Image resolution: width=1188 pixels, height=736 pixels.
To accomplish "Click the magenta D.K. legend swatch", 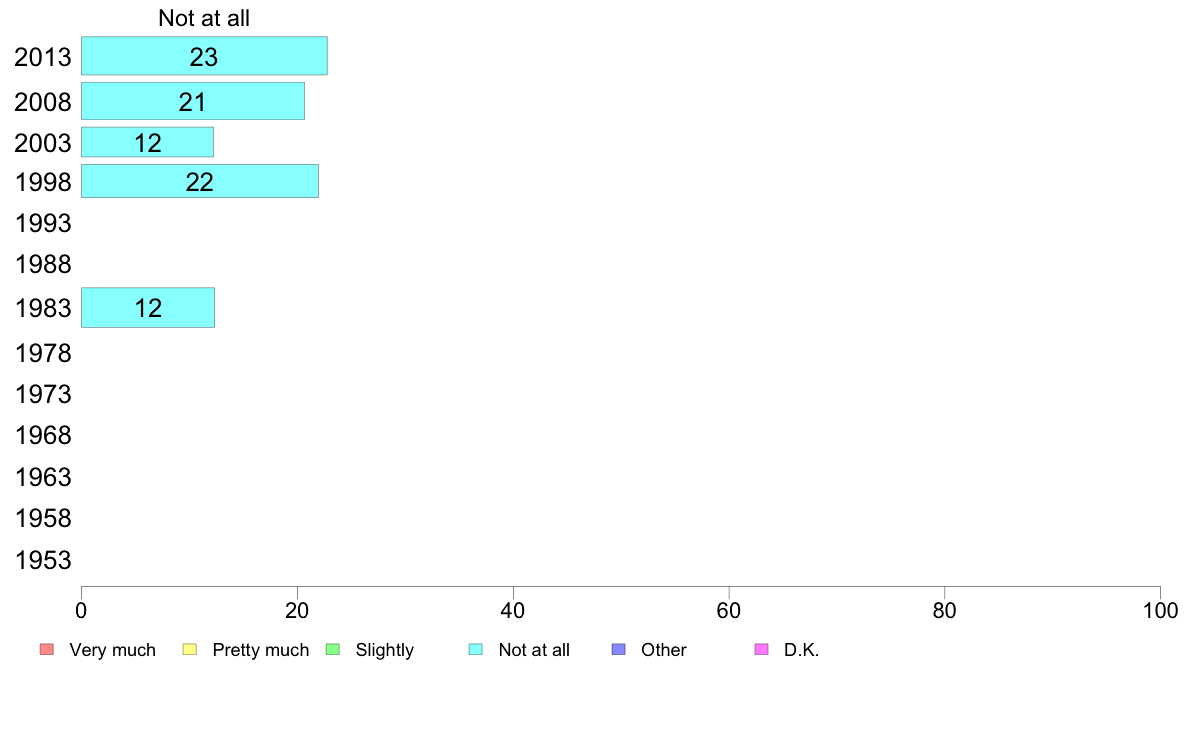I will pos(761,650).
